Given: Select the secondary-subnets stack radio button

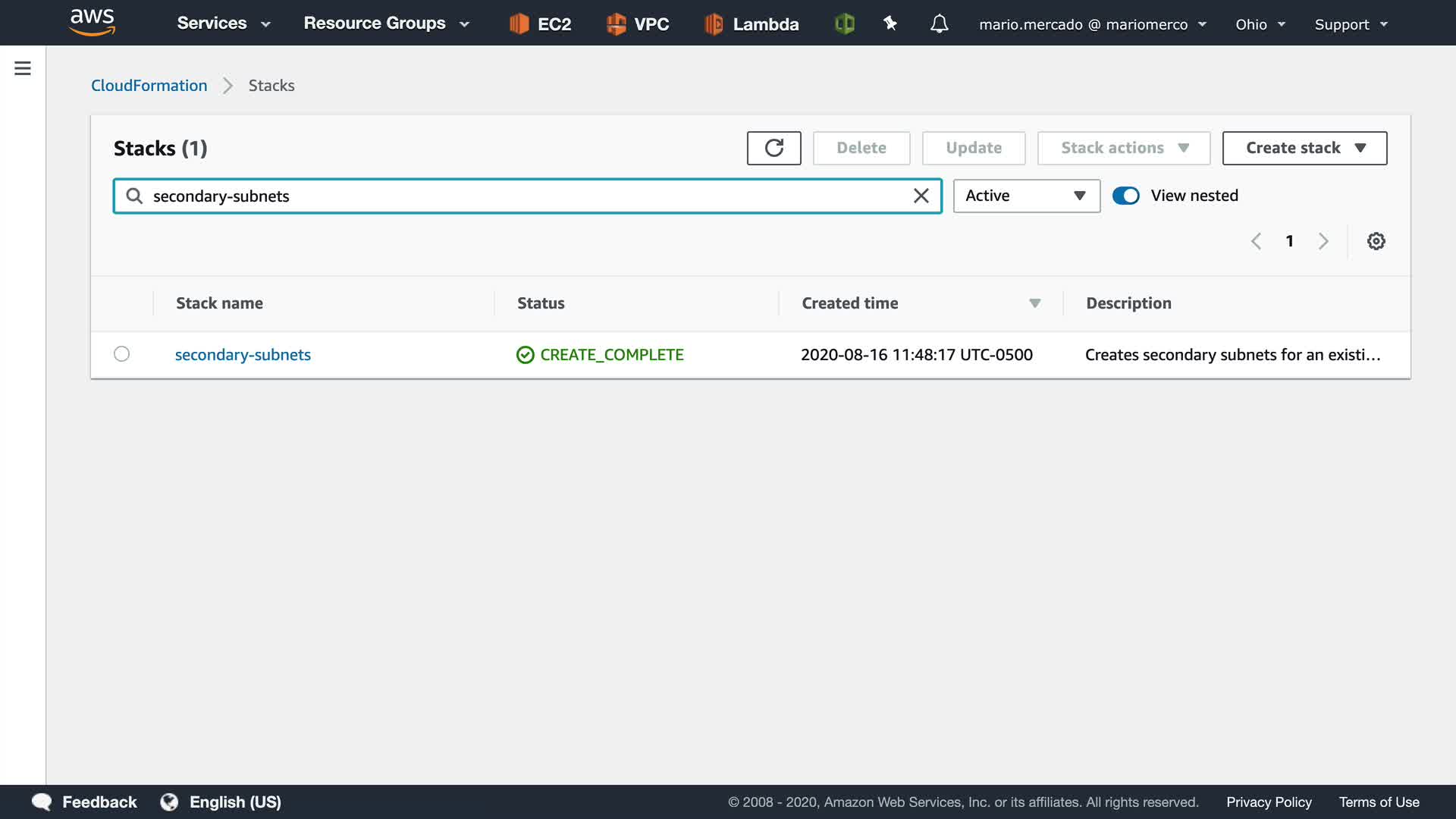Looking at the screenshot, I should pyautogui.click(x=121, y=354).
